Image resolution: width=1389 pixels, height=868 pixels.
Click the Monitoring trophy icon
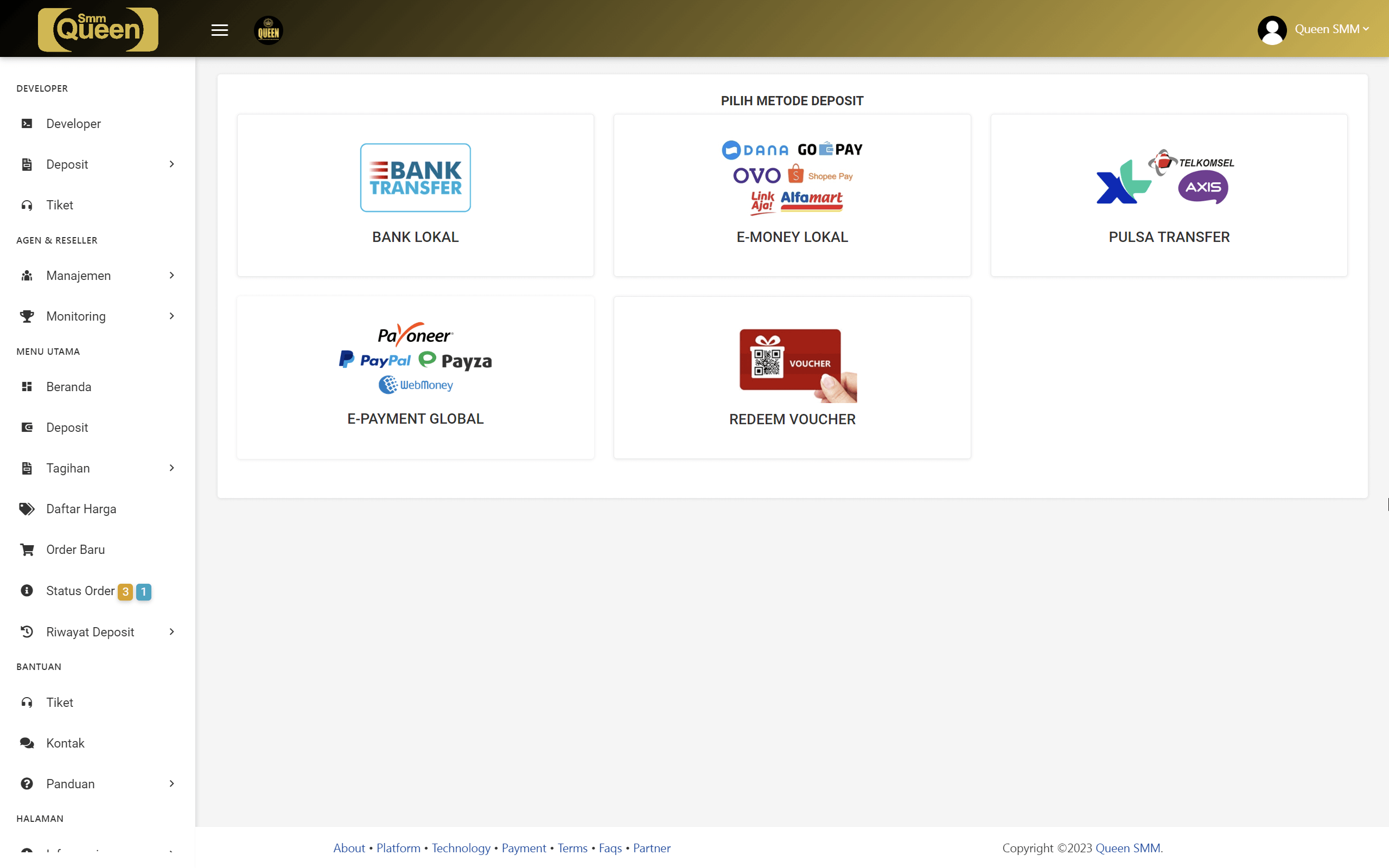point(27,316)
